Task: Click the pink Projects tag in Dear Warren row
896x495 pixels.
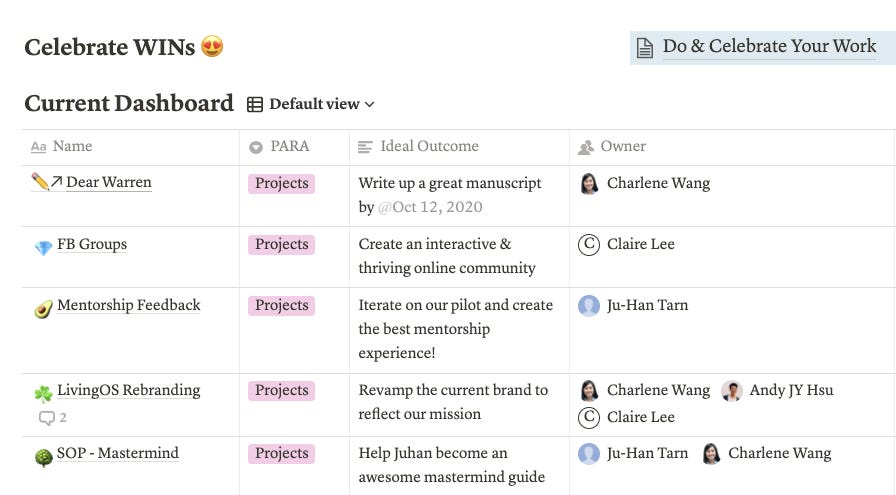Action: pyautogui.click(x=281, y=183)
